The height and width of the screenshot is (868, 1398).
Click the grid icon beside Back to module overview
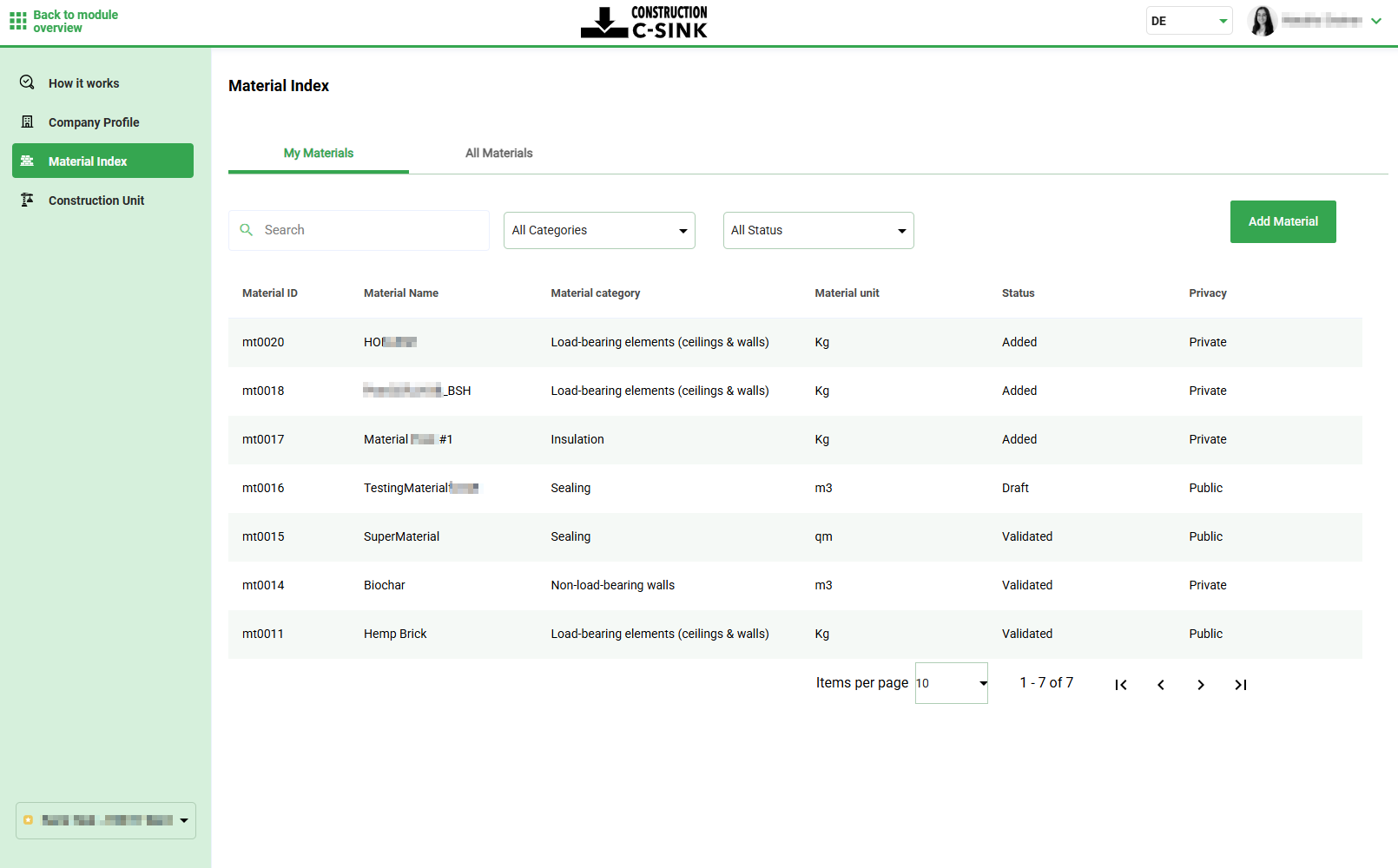[x=16, y=20]
